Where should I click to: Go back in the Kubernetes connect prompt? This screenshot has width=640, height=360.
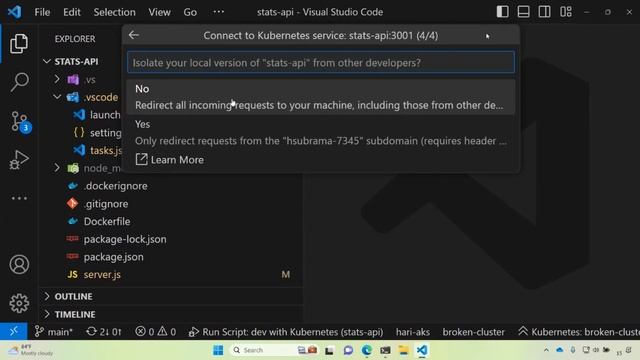pos(134,35)
